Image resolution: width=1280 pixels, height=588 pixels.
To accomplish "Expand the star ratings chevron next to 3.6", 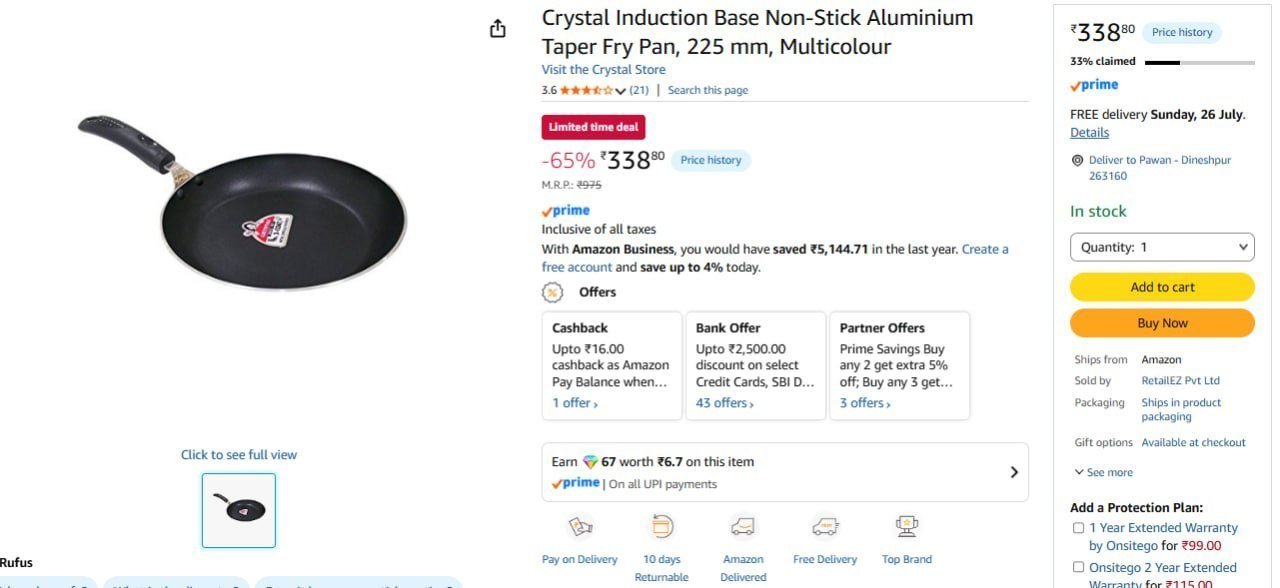I will [x=621, y=91].
